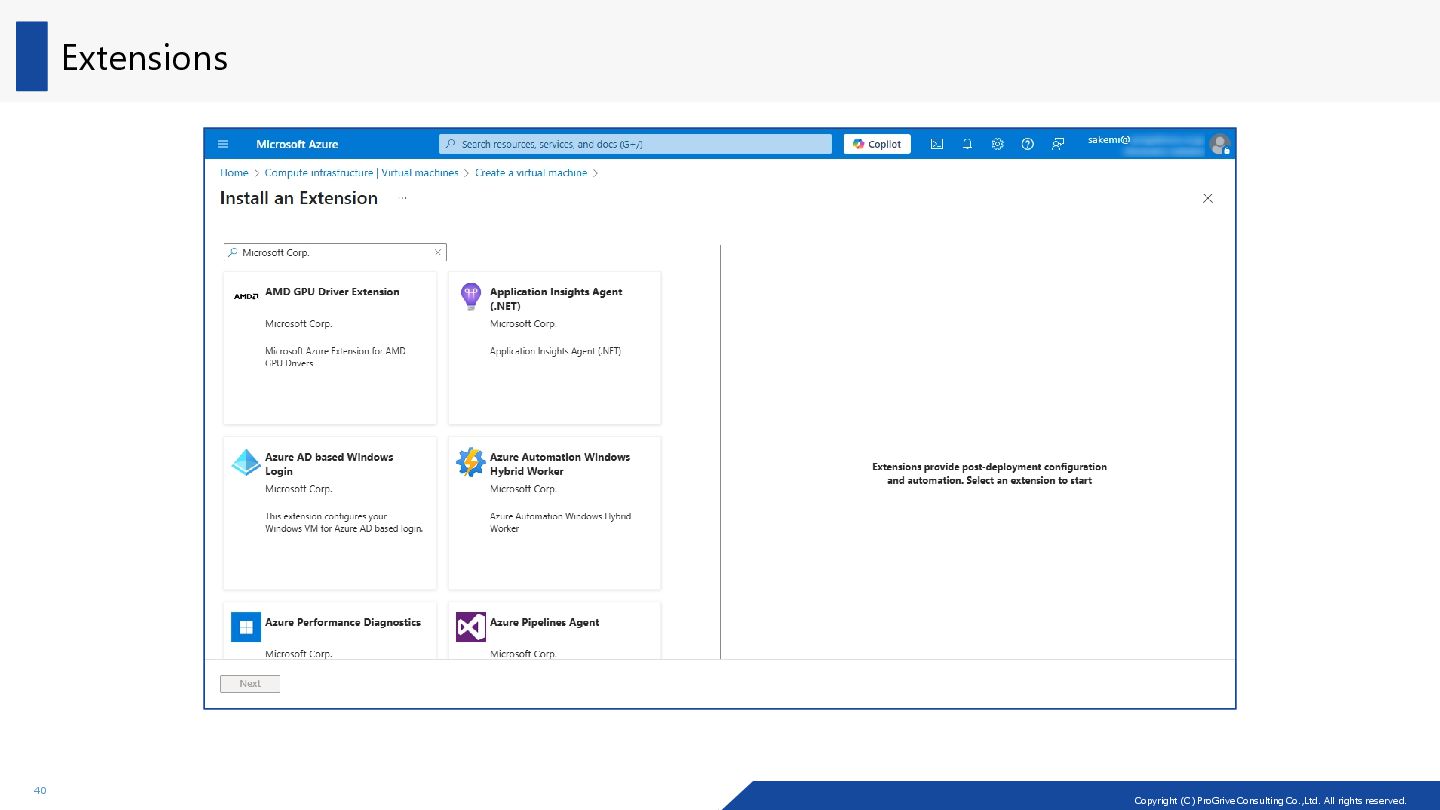Open Create a virtual machine breadcrumb
Screen dimensions: 1440x810
click(x=531, y=173)
